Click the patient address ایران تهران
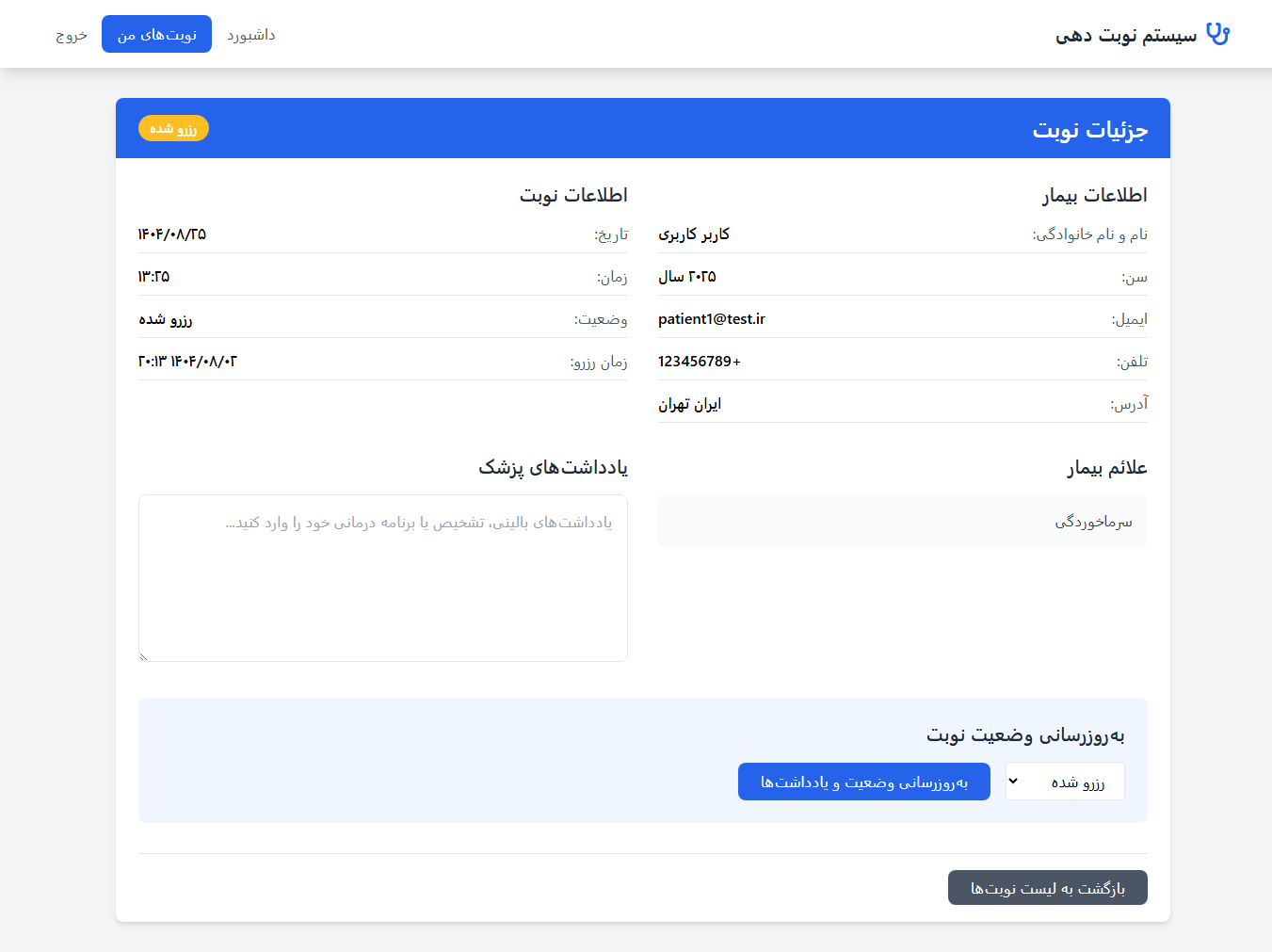The height and width of the screenshot is (952, 1272). [689, 404]
